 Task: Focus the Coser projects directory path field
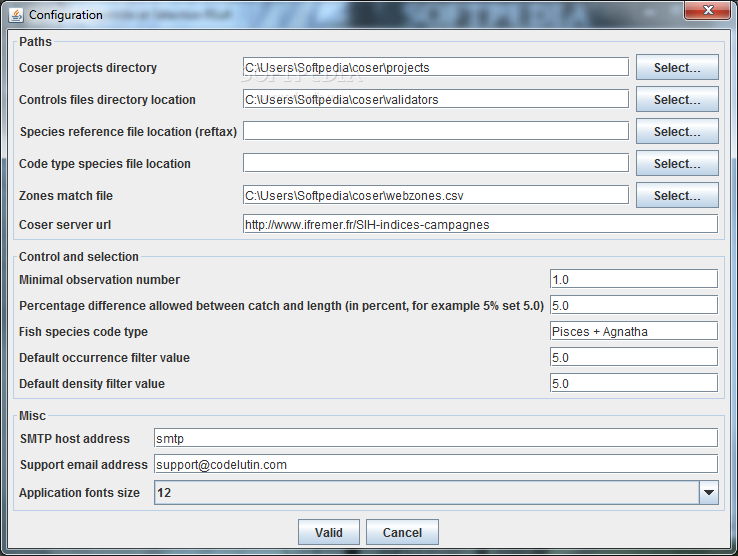436,67
